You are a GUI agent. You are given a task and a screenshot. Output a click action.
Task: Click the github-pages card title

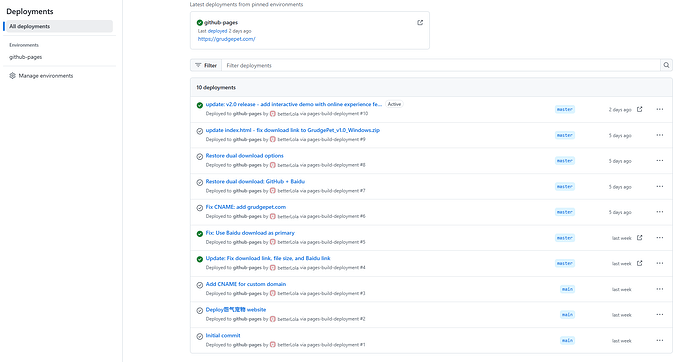(221, 22)
